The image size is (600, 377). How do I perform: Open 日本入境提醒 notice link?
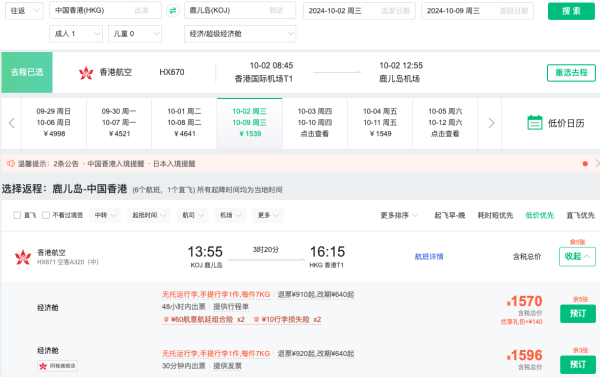pos(174,164)
